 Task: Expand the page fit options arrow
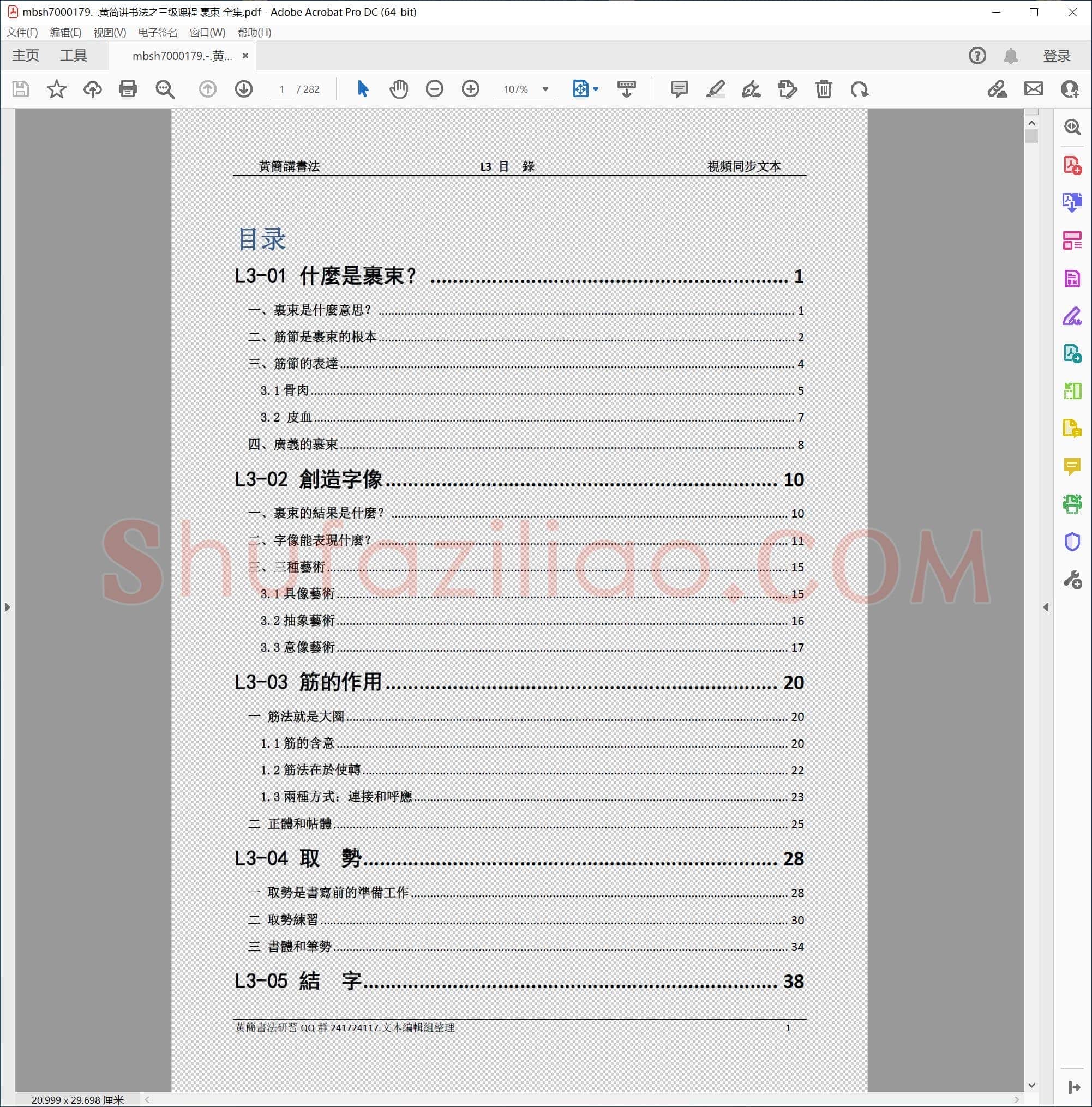(x=596, y=89)
